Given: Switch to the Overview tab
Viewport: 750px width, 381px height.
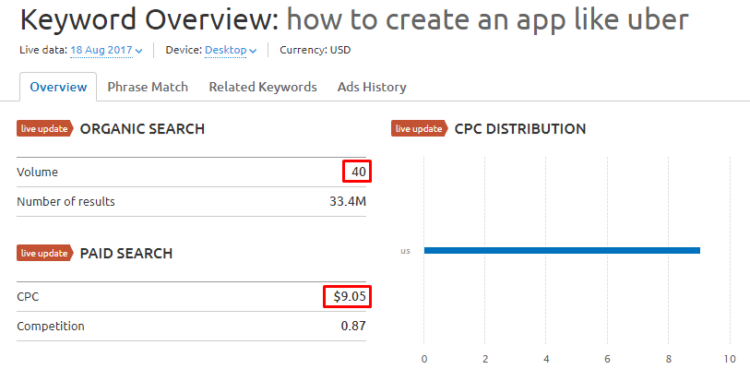Looking at the screenshot, I should click(58, 87).
